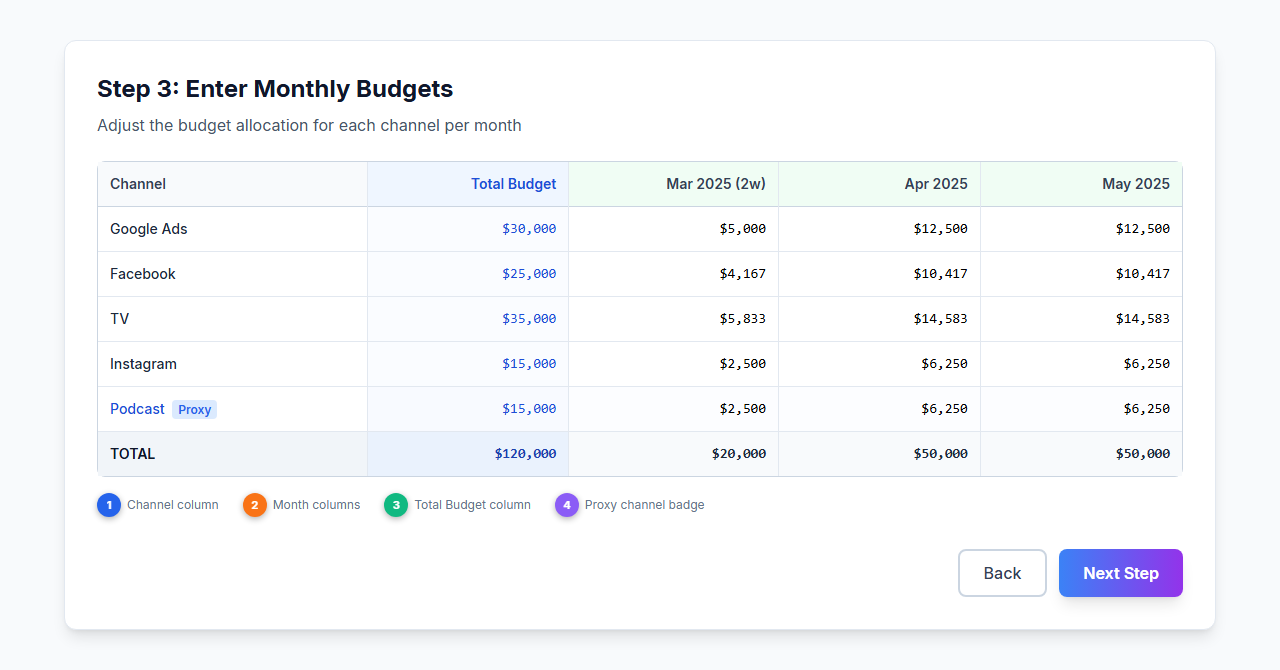
Task: Edit Facebook May 2025 cell $10,417
Action: pyautogui.click(x=1082, y=274)
